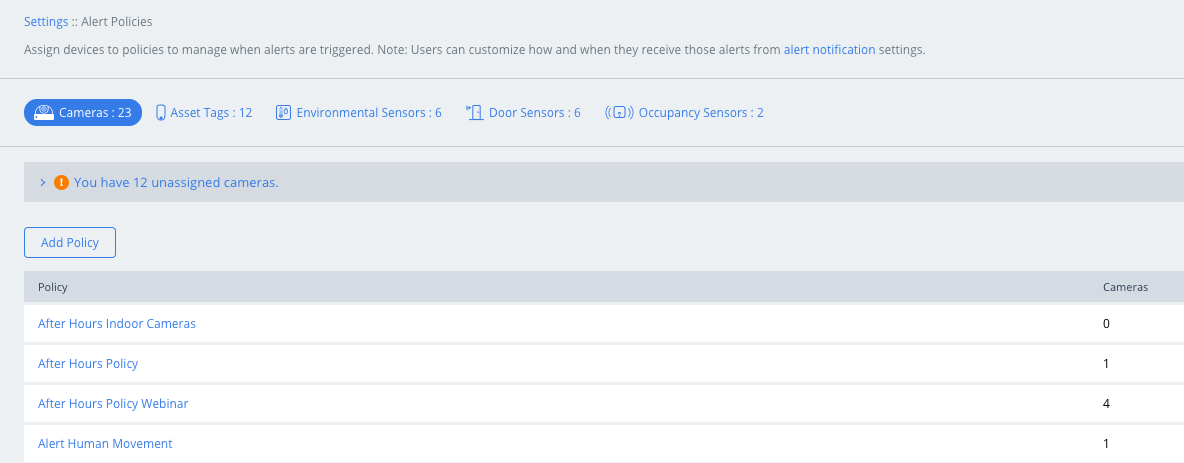Click the orange warning icon
Screen dimensions: 1184x463
62,182
